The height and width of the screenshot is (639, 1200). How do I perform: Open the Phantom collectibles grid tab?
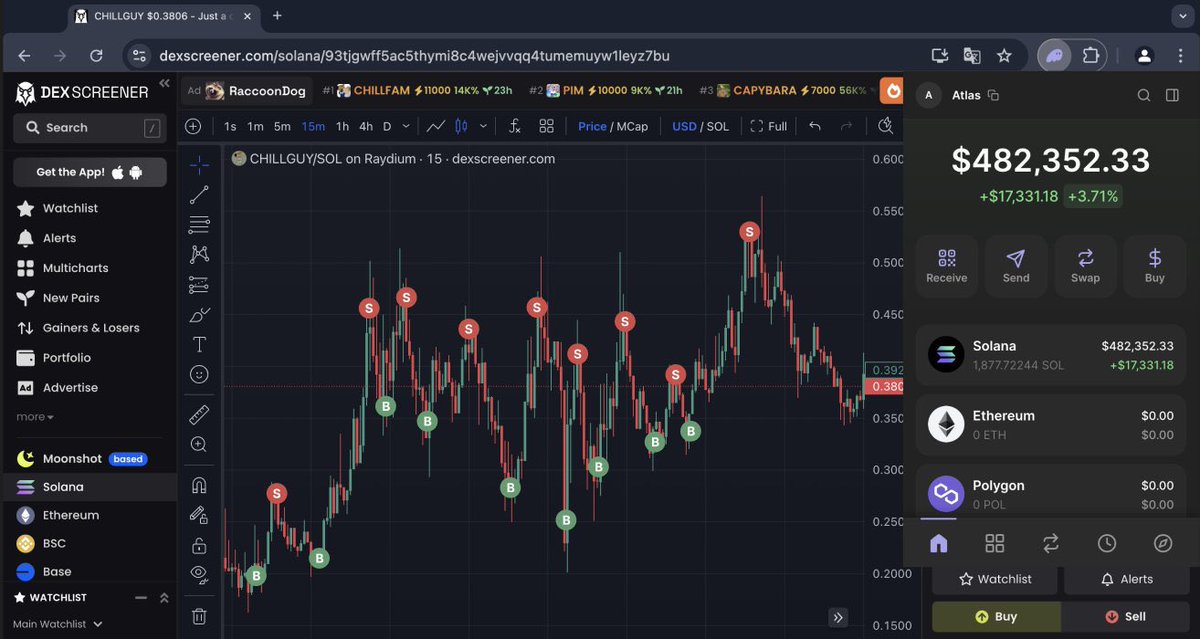point(994,543)
